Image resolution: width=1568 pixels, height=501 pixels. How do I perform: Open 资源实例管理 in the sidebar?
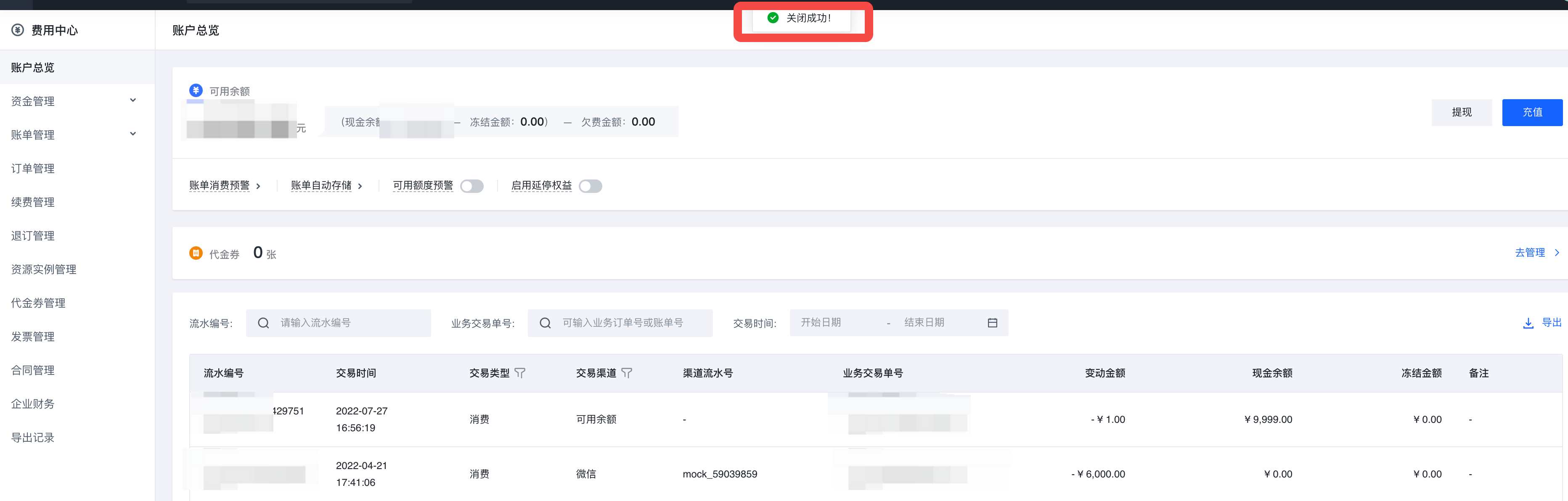[77, 269]
